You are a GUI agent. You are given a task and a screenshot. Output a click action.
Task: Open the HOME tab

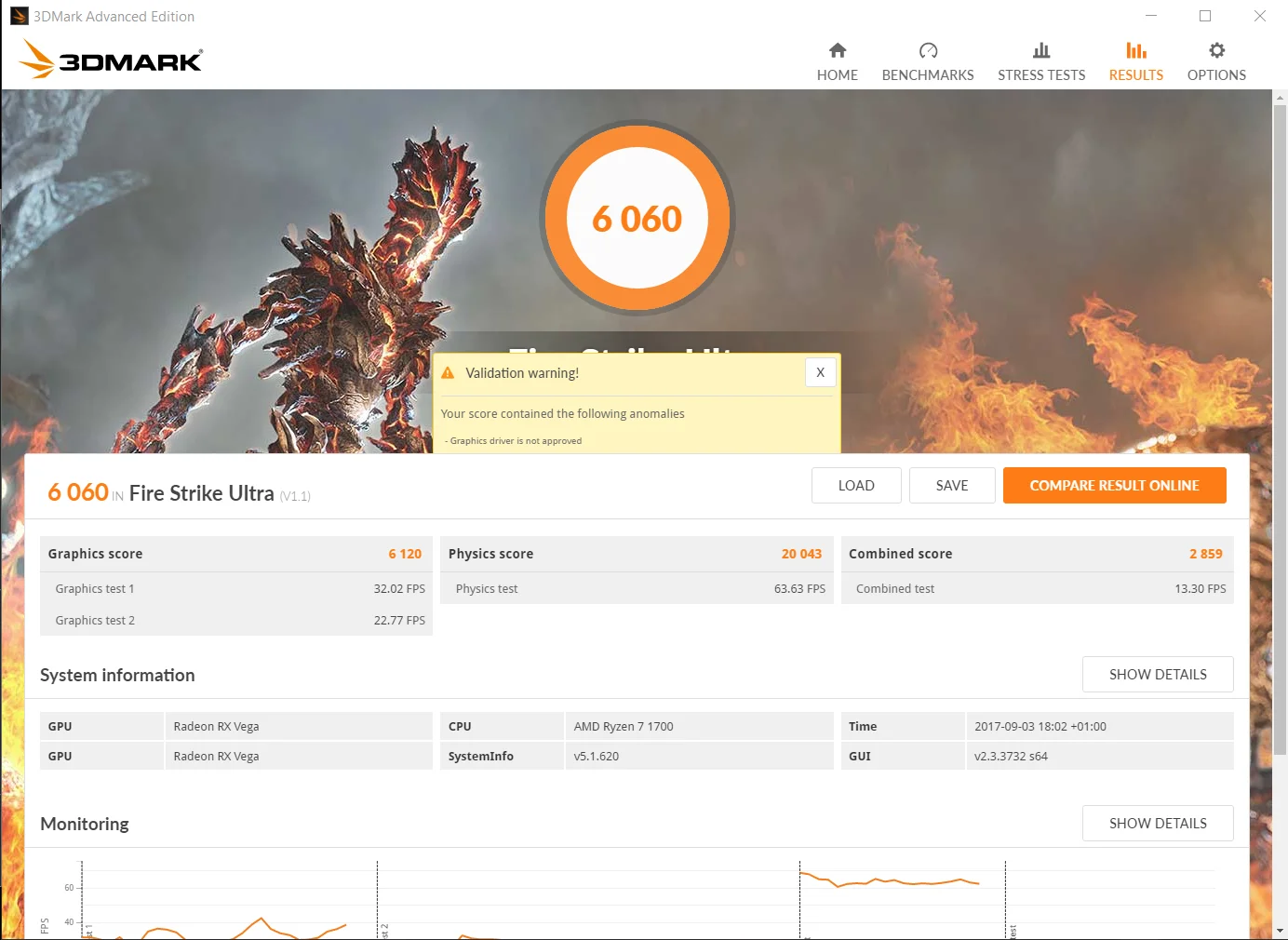tap(837, 62)
